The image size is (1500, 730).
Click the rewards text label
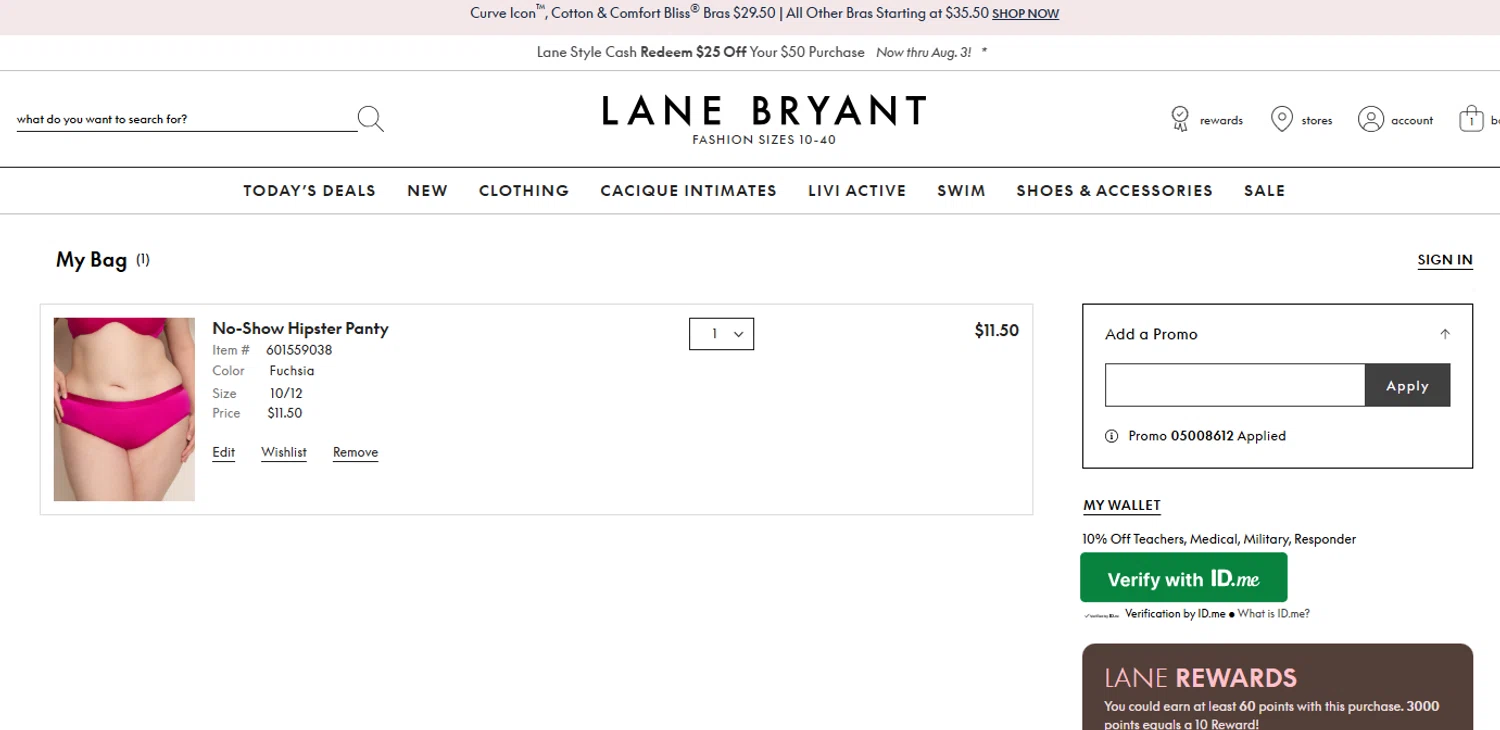pos(1221,120)
